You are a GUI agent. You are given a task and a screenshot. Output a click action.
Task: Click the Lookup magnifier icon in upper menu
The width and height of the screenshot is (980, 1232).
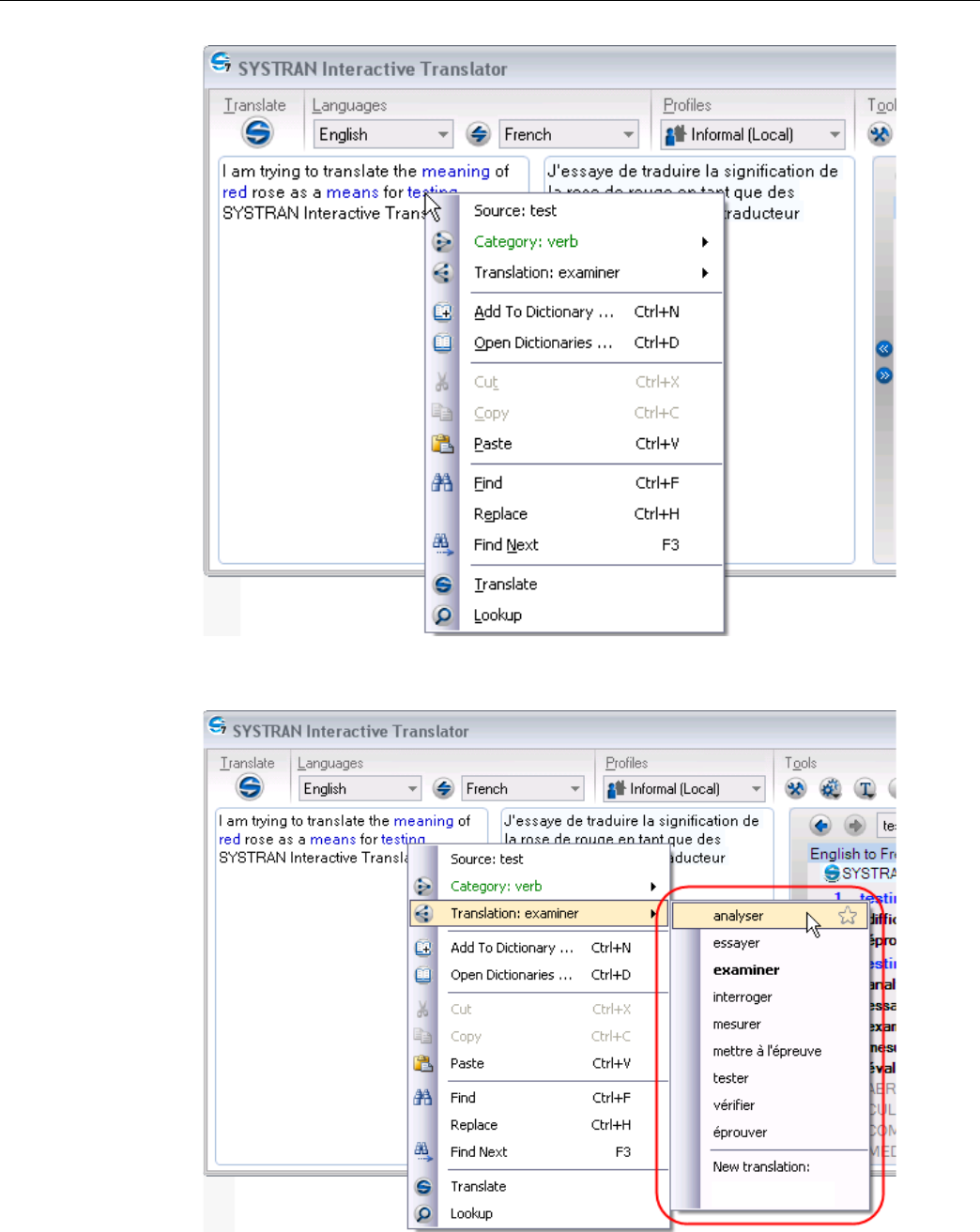[x=442, y=616]
